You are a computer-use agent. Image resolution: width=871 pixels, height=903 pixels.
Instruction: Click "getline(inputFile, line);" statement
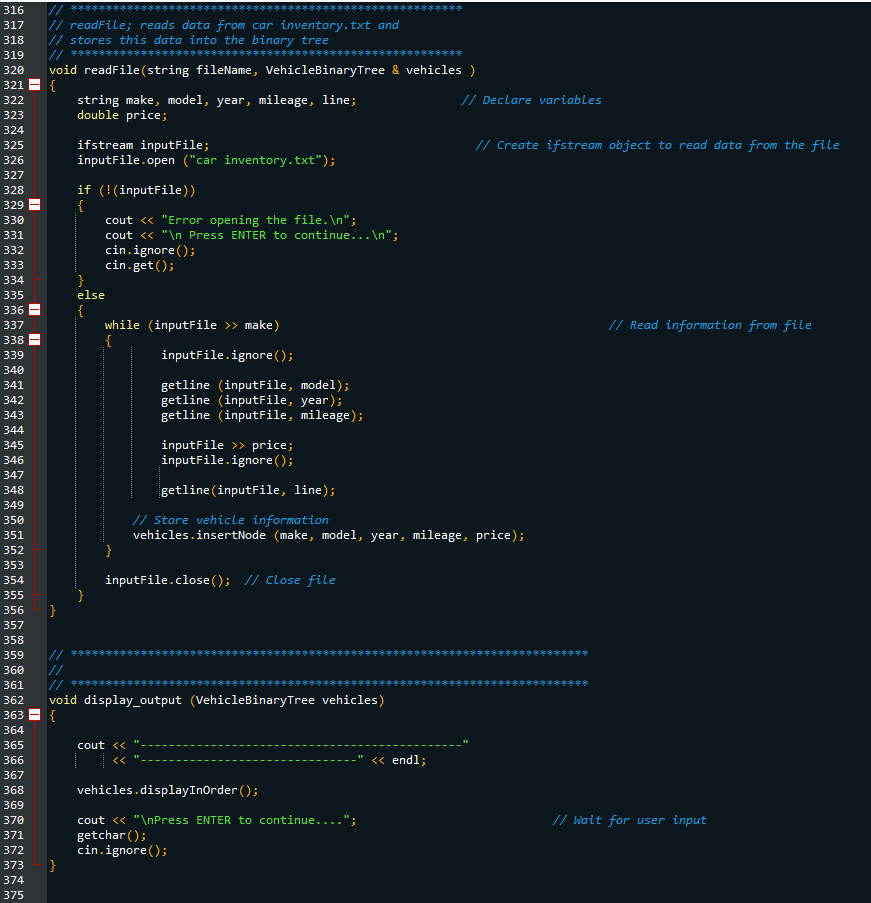pos(248,490)
